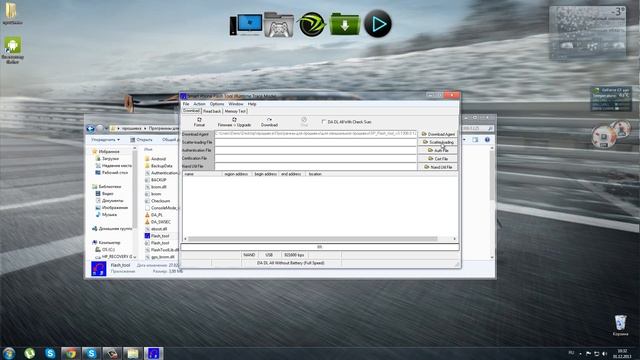Open the Recycle Bin (Корзина) on desktop
This screenshot has width=640, height=360.
coord(620,325)
